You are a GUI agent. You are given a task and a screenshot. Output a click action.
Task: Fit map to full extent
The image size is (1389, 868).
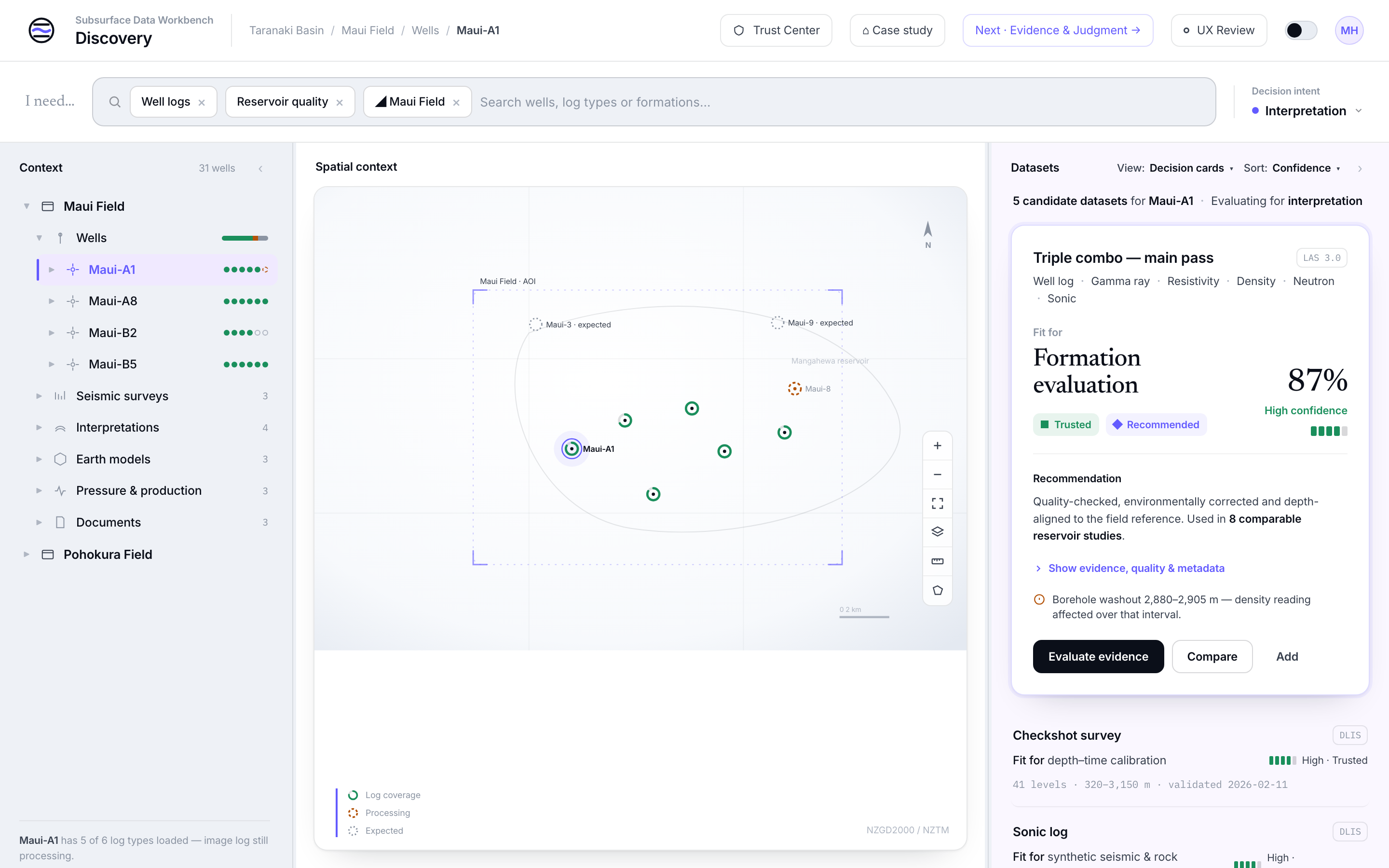click(x=937, y=503)
